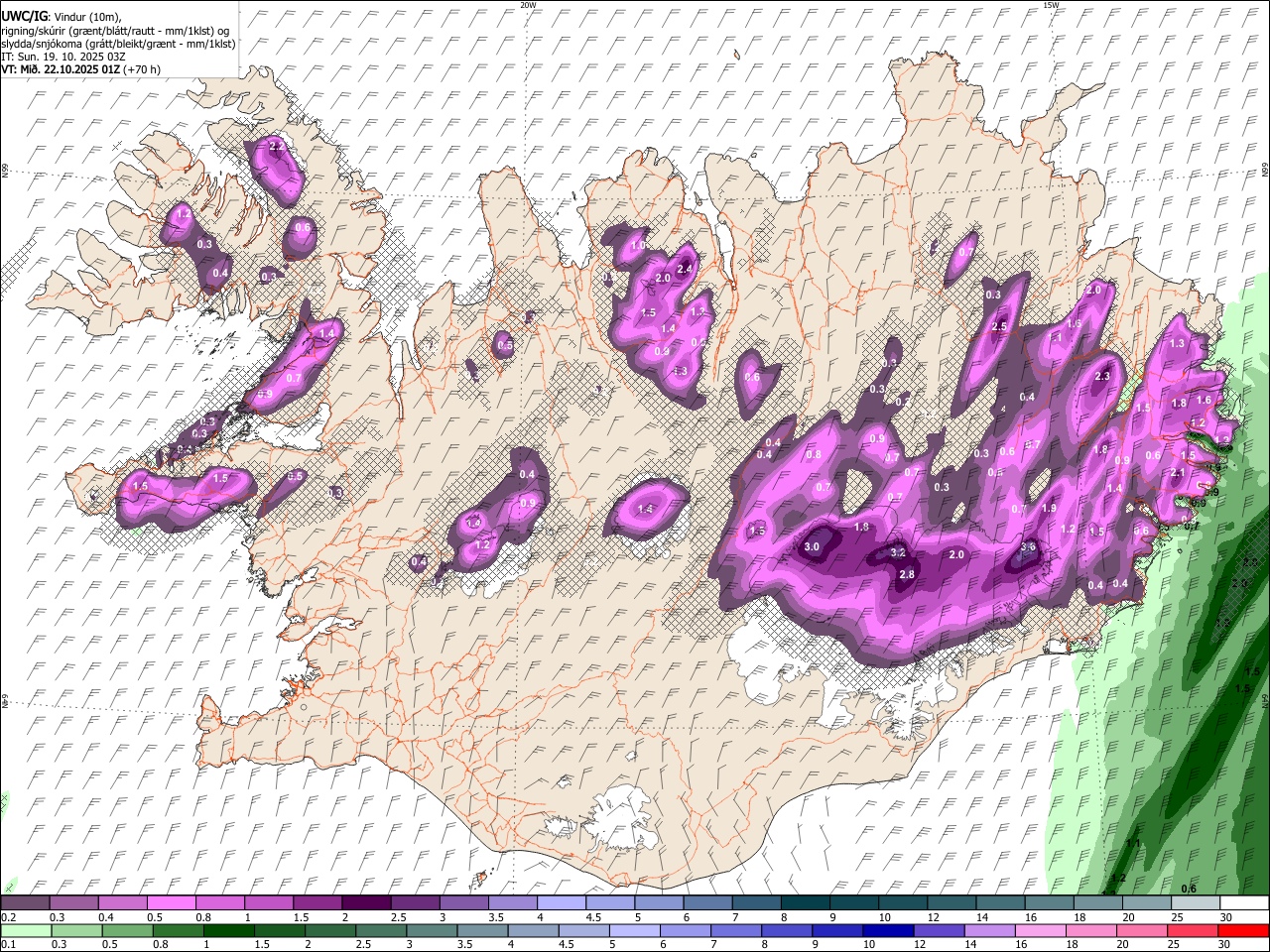This screenshot has height=952, width=1270.
Task: Select the light pink rain swatch between 16 and 18
Action: point(1039,931)
